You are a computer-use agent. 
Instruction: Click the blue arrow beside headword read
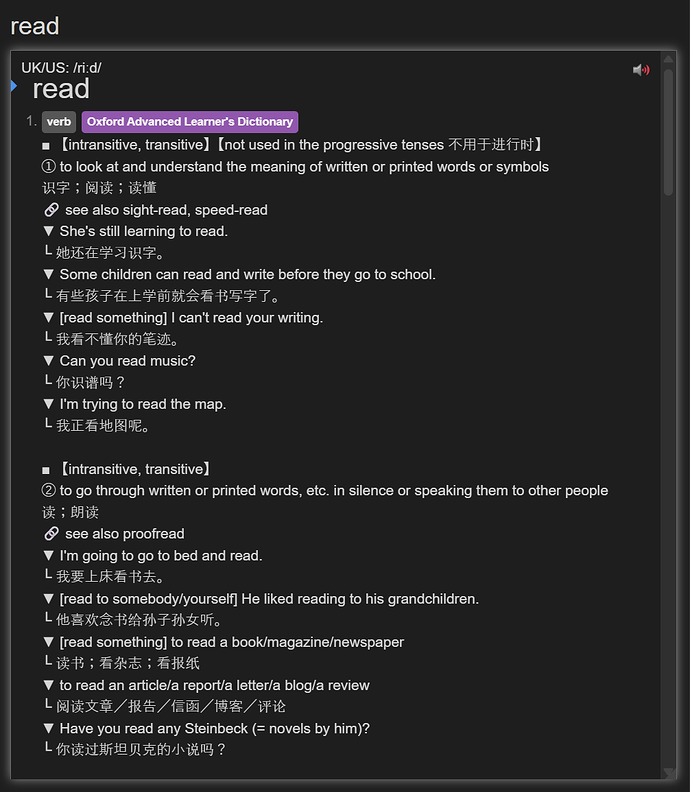(14, 86)
